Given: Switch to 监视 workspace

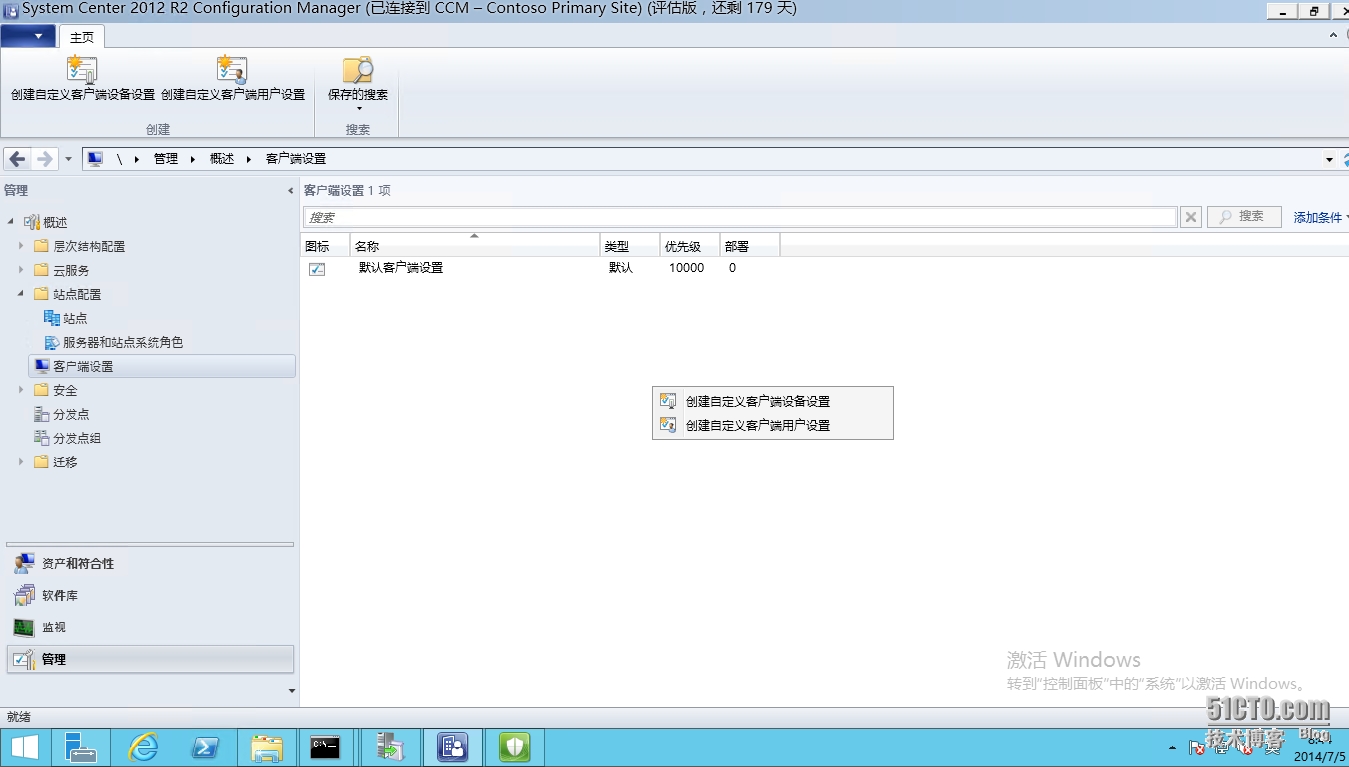Looking at the screenshot, I should [150, 627].
